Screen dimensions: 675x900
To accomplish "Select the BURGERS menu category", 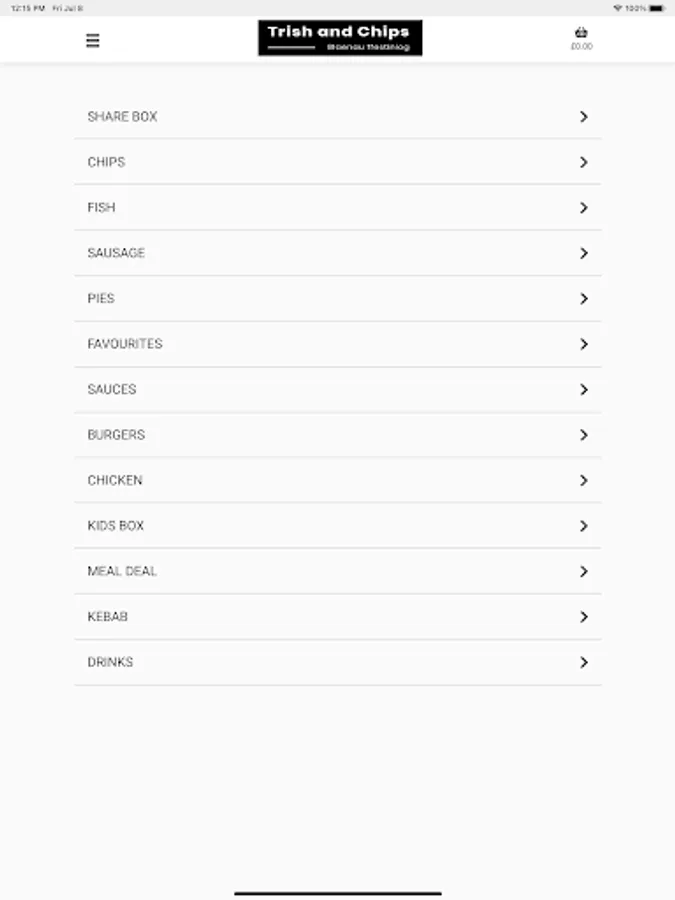I will (x=338, y=435).
